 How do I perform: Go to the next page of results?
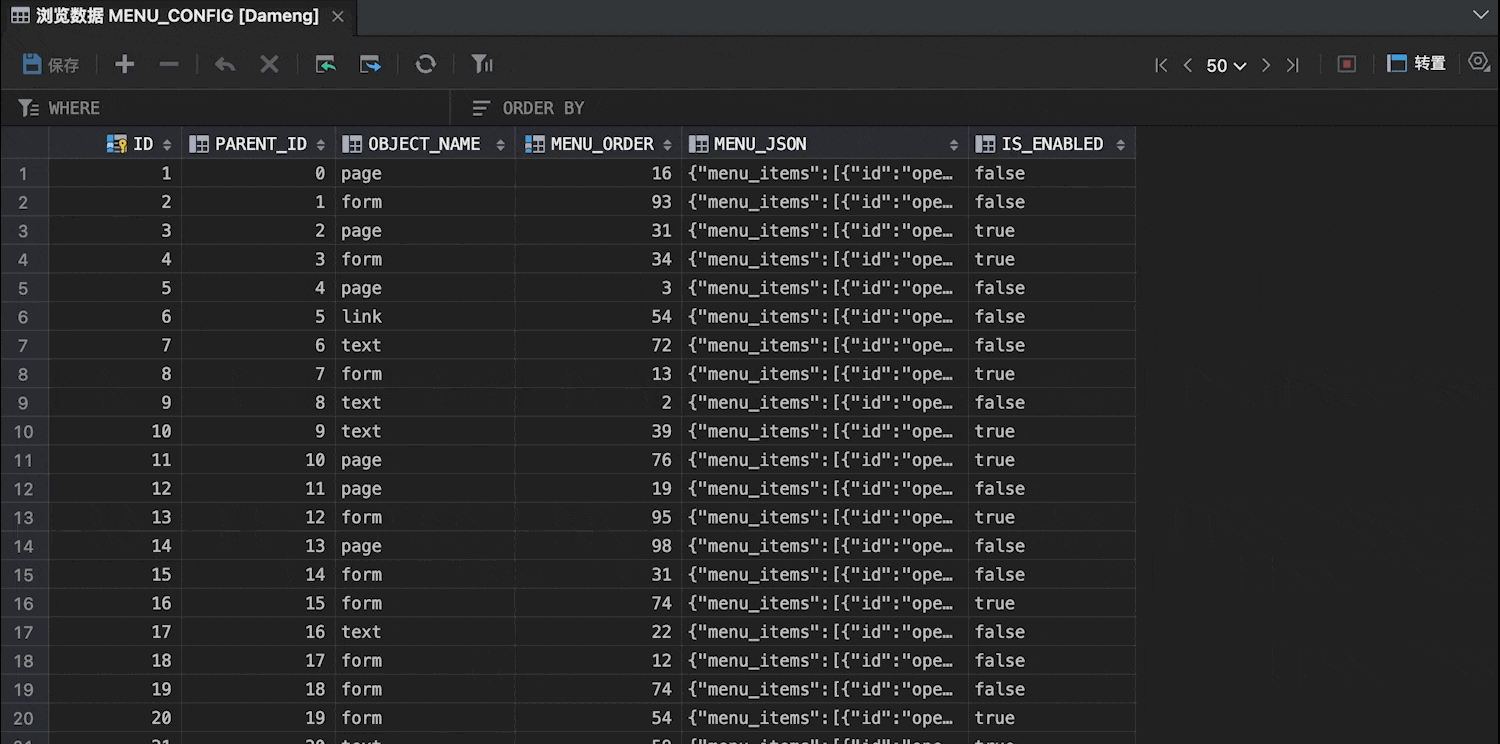(1266, 65)
